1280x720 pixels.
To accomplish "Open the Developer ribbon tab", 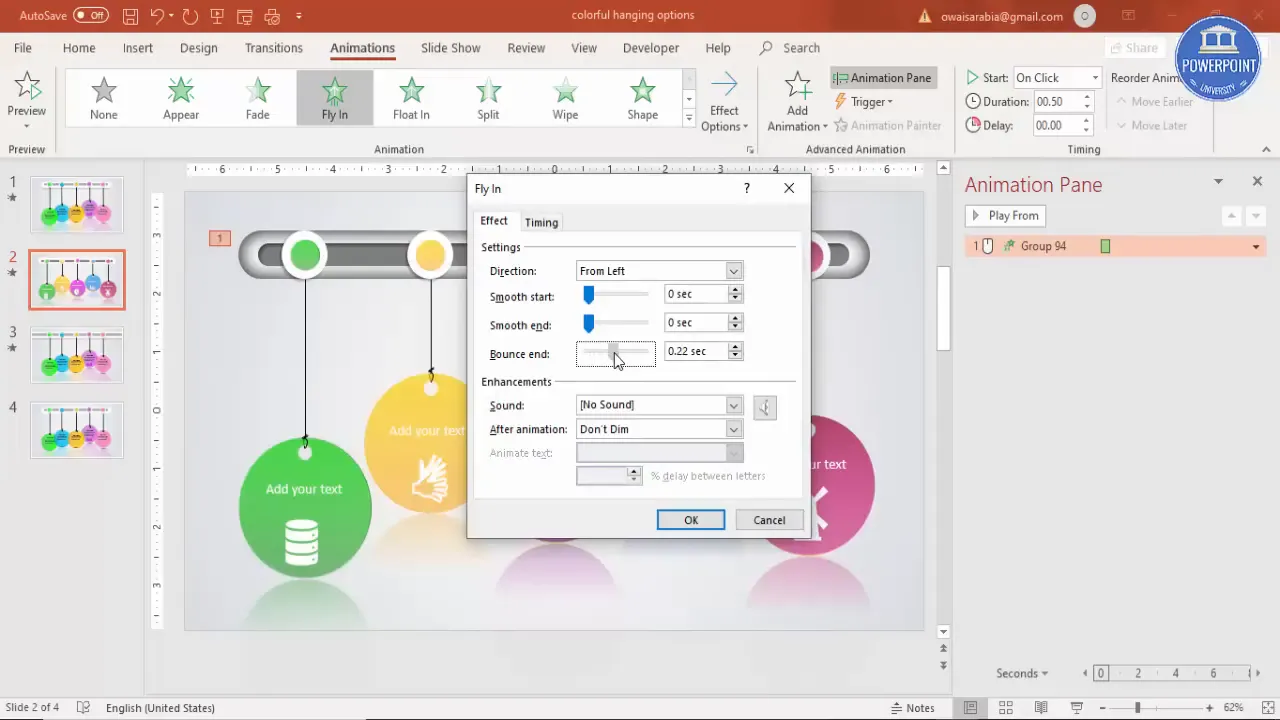I will click(651, 48).
